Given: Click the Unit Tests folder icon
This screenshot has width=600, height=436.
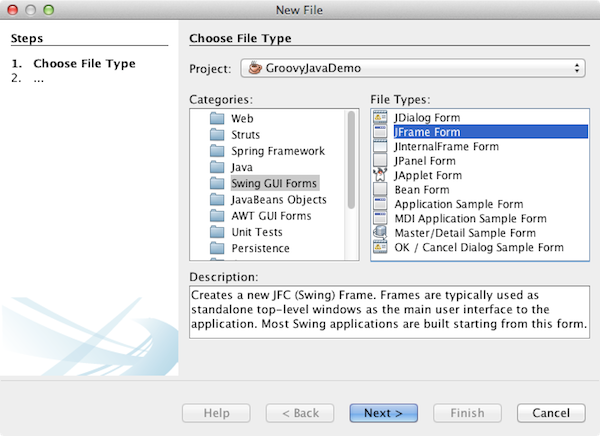Looking at the screenshot, I should pyautogui.click(x=217, y=232).
